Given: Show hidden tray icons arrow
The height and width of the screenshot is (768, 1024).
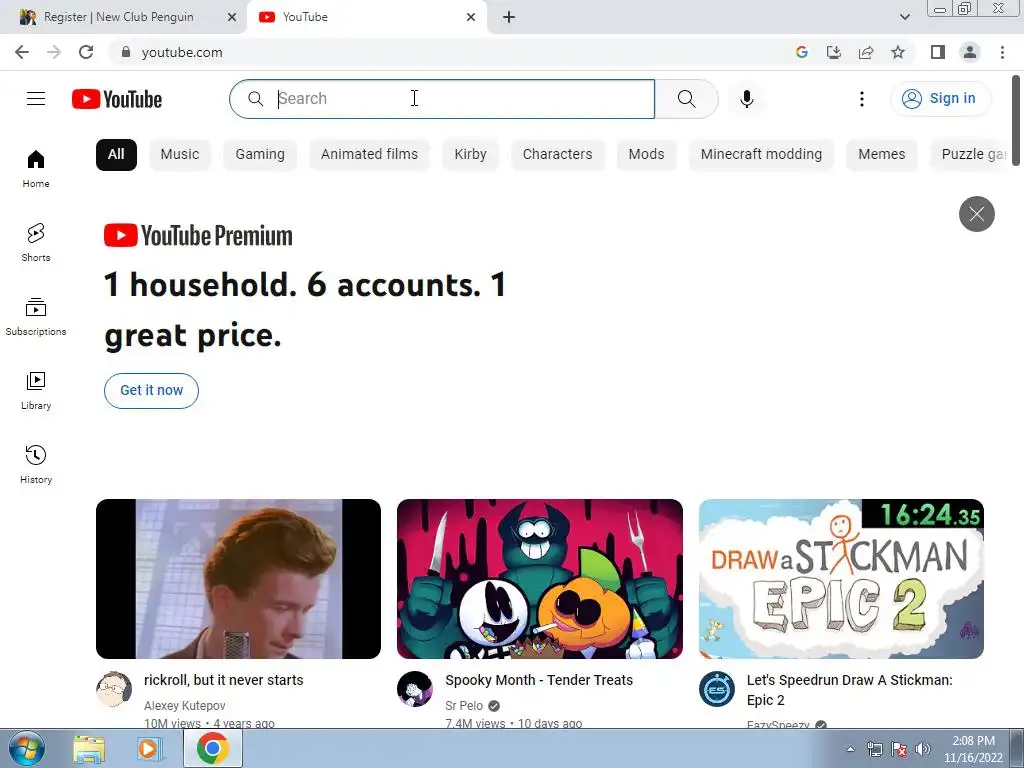Looking at the screenshot, I should tap(850, 749).
